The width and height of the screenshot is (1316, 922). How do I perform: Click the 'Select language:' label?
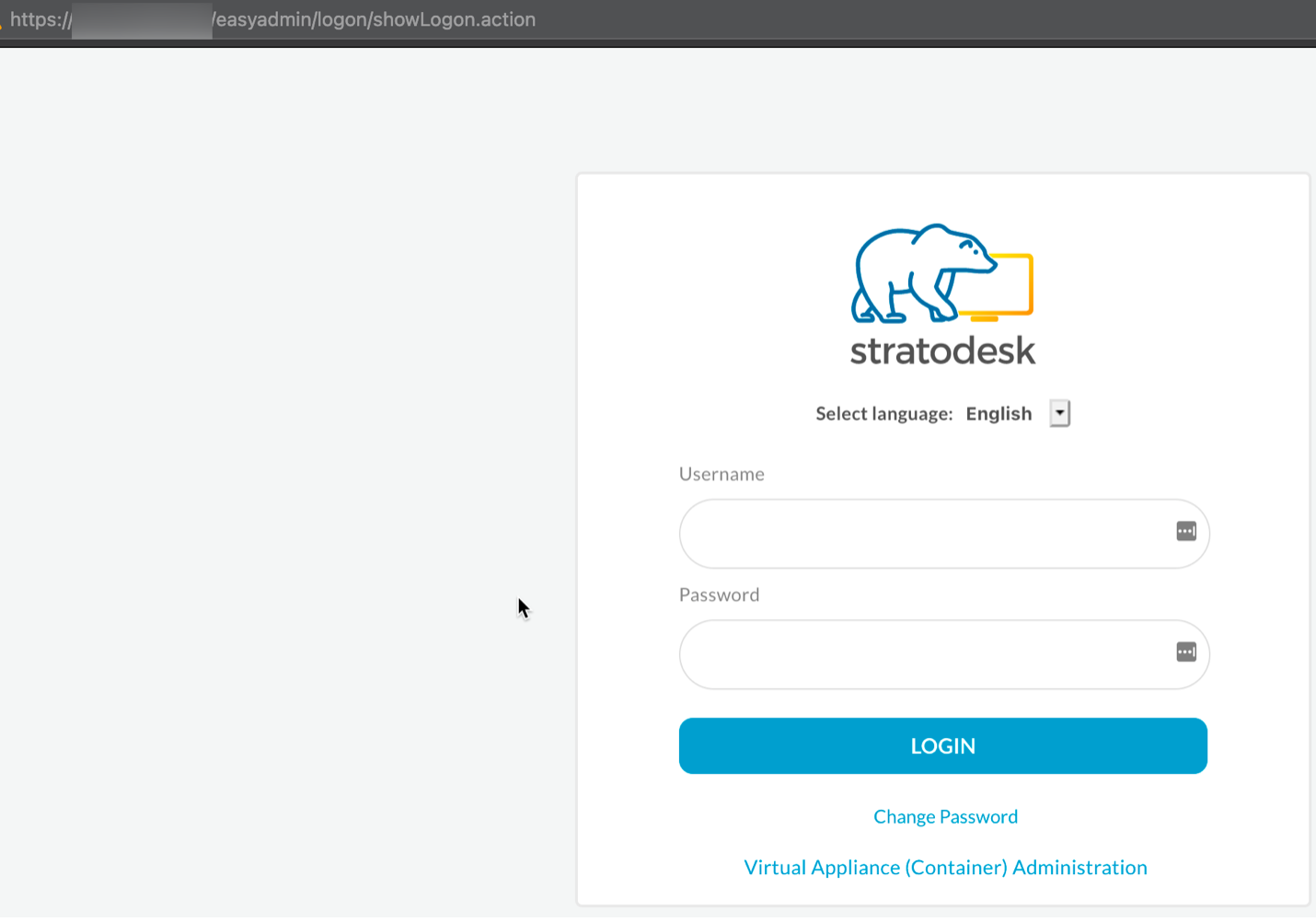pos(883,414)
